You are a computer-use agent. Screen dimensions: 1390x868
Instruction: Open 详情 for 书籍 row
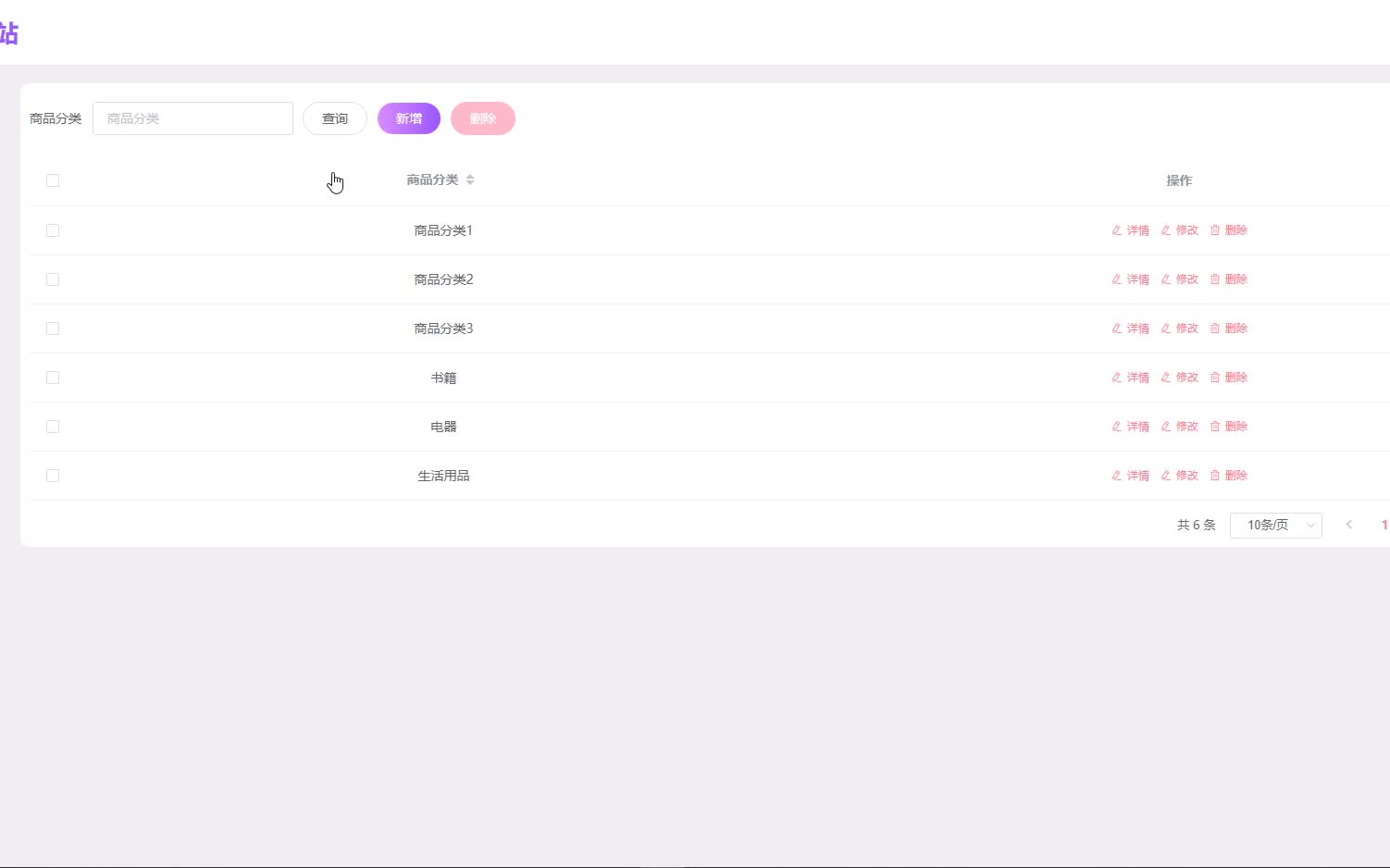pos(1130,378)
